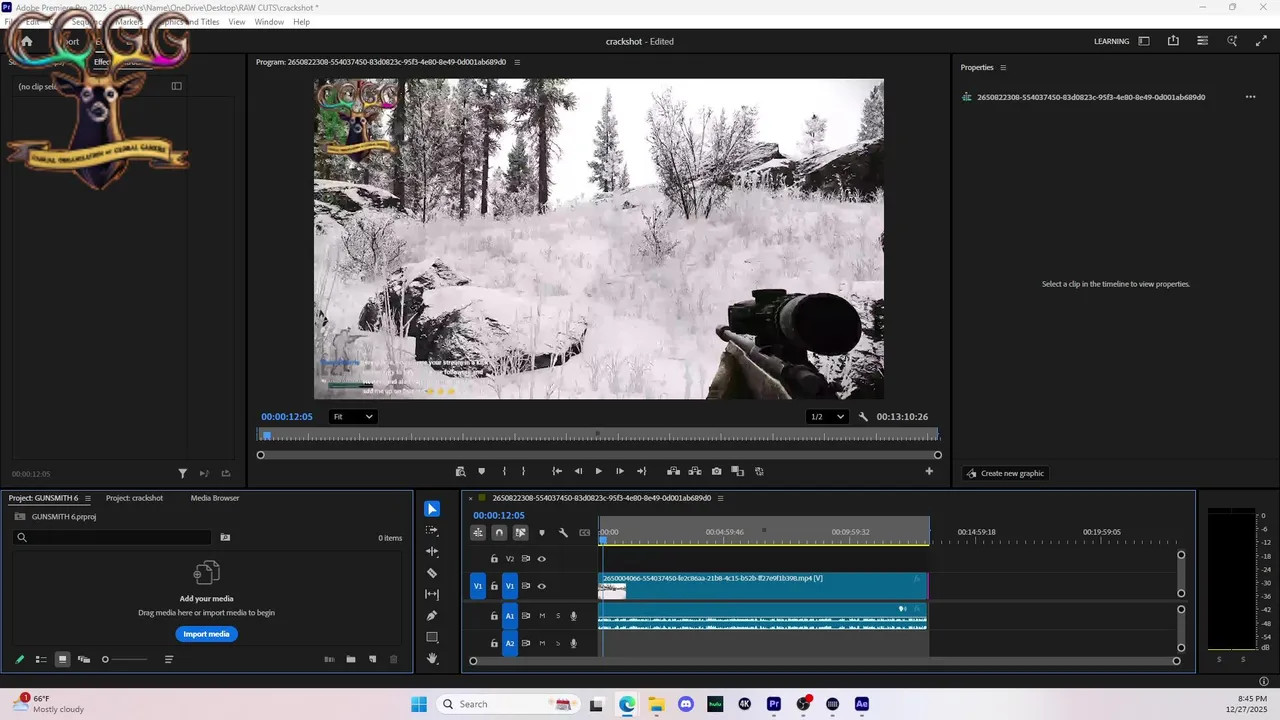Image resolution: width=1280 pixels, height=720 pixels.
Task: Click the Program Monitor settings wrench
Action: coord(863,417)
